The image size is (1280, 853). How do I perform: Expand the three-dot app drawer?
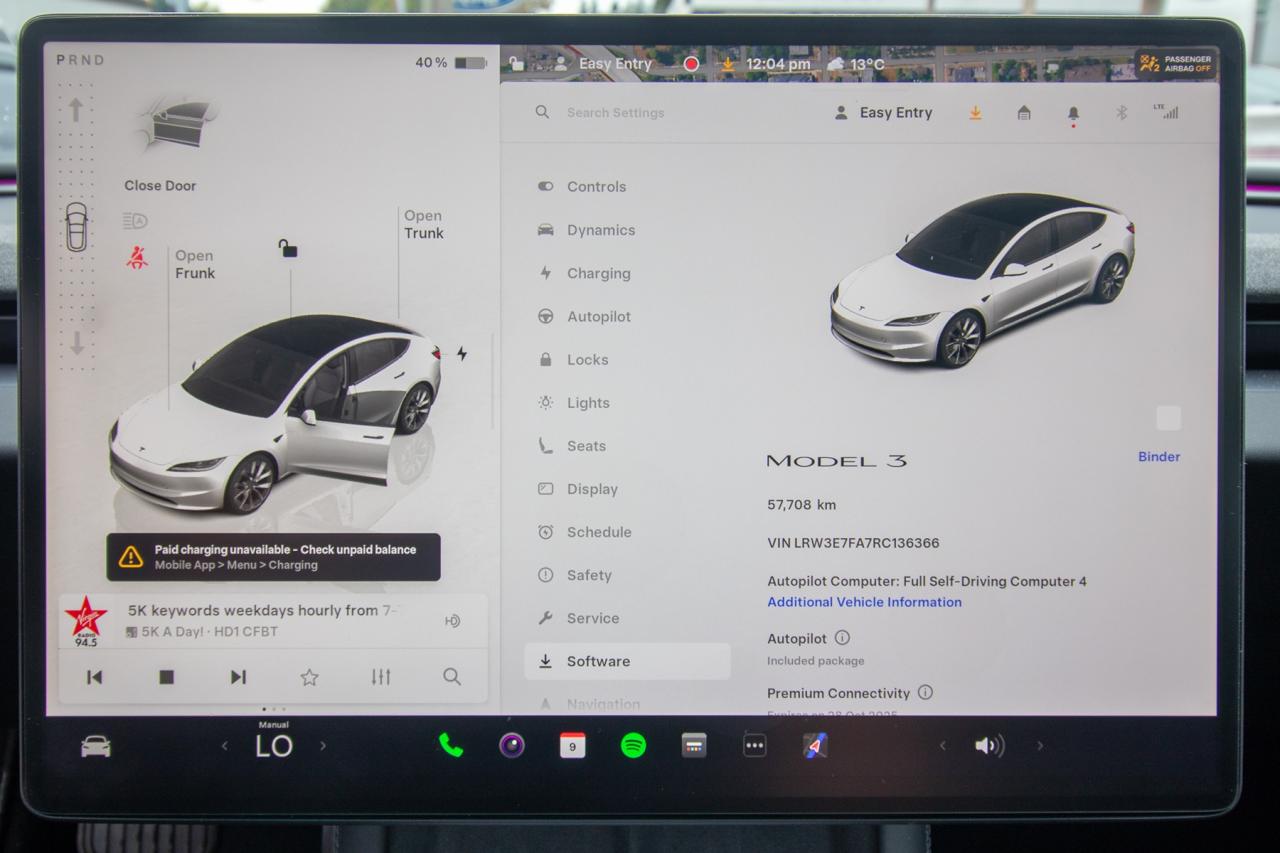(x=754, y=745)
